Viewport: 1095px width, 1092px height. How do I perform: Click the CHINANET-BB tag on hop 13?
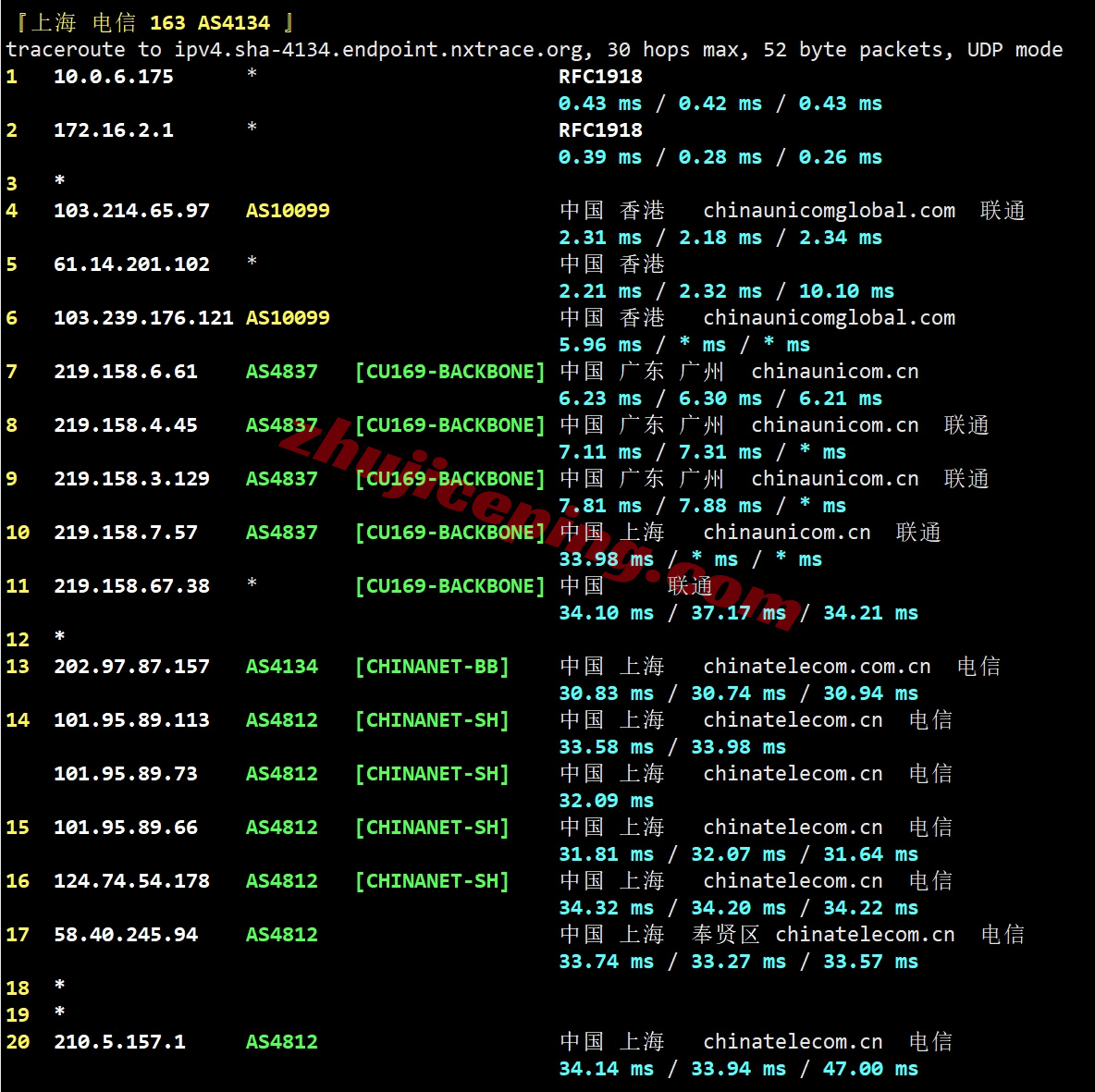pos(432,667)
